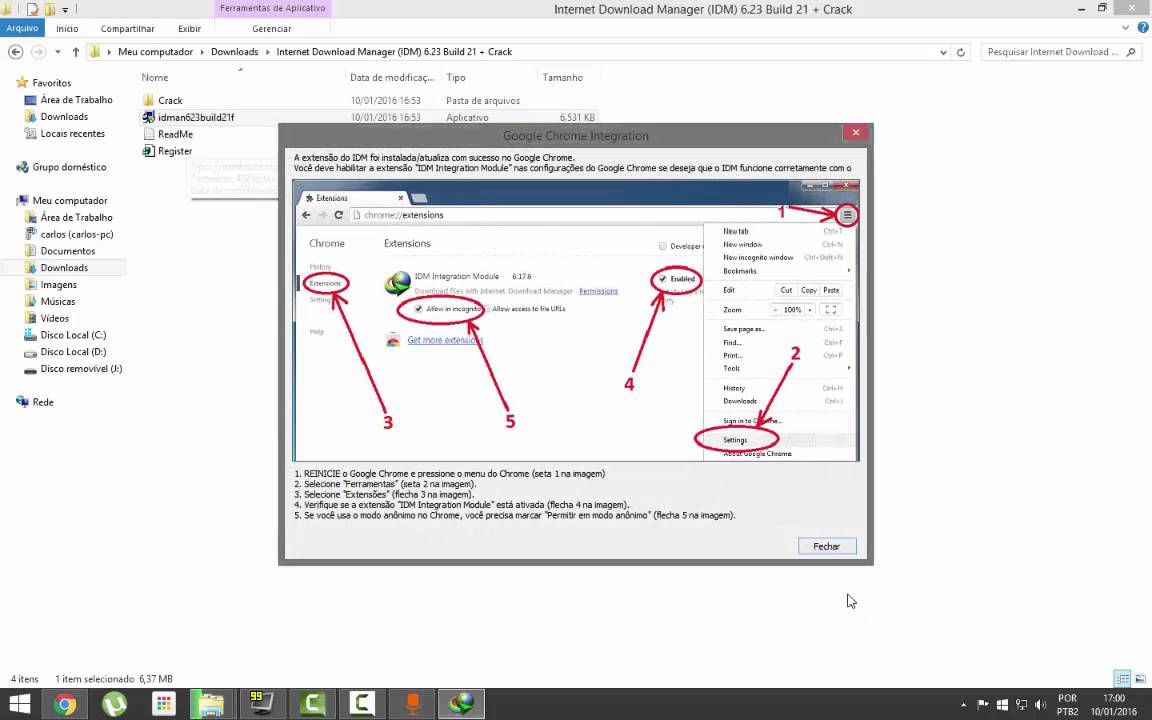Expand the ribbon with the chevron
Screen dimensions: 1152x720
click(x=1126, y=28)
